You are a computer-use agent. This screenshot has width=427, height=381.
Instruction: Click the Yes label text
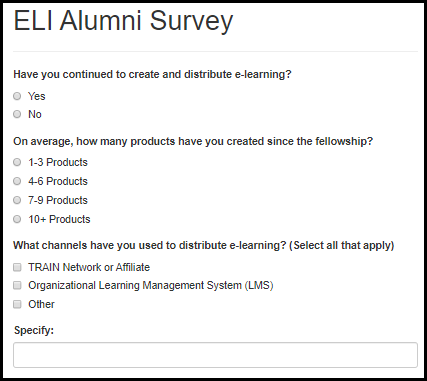(37, 96)
